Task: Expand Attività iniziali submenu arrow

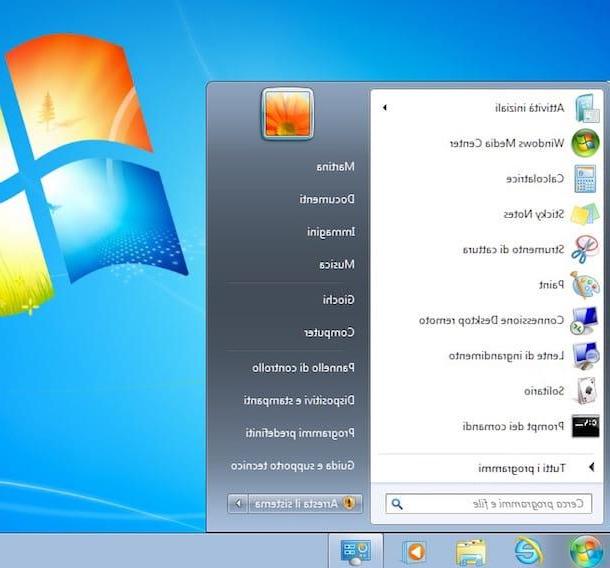Action: pyautogui.click(x=385, y=107)
